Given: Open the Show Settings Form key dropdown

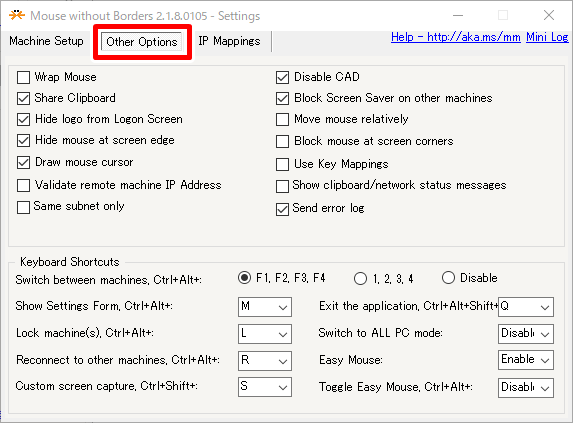Looking at the screenshot, I should click(265, 307).
